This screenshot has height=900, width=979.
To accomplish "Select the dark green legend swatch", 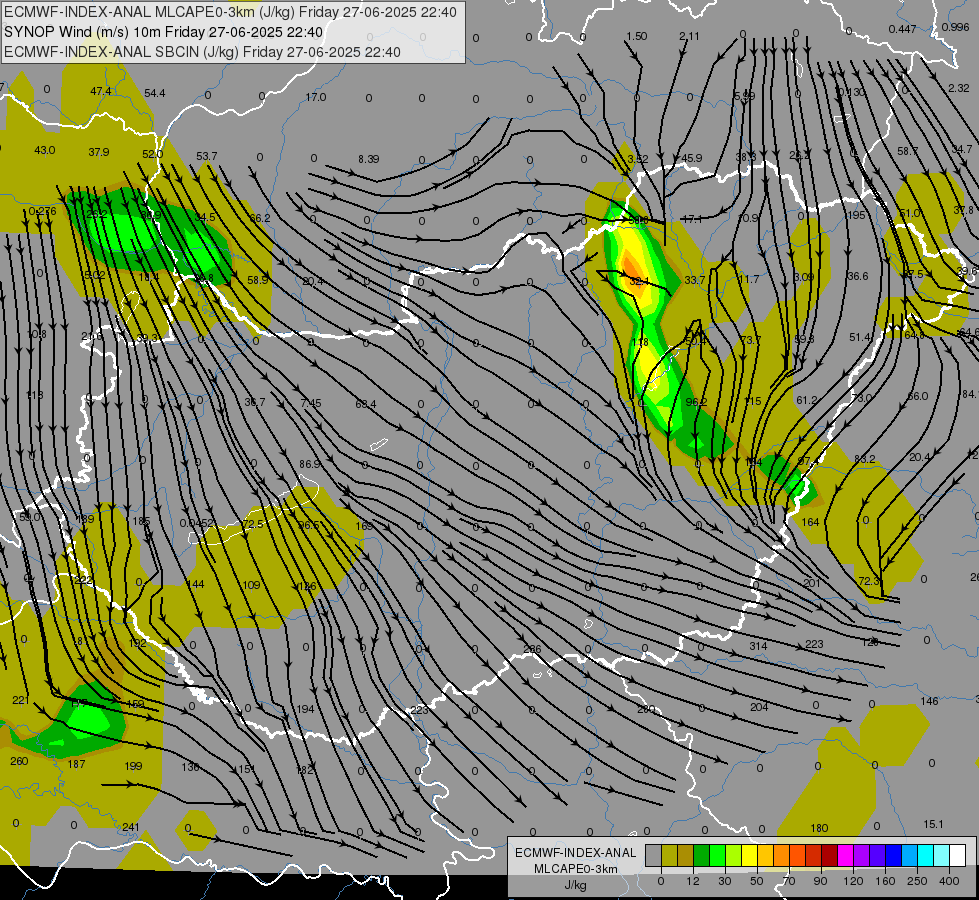I will coord(701,855).
